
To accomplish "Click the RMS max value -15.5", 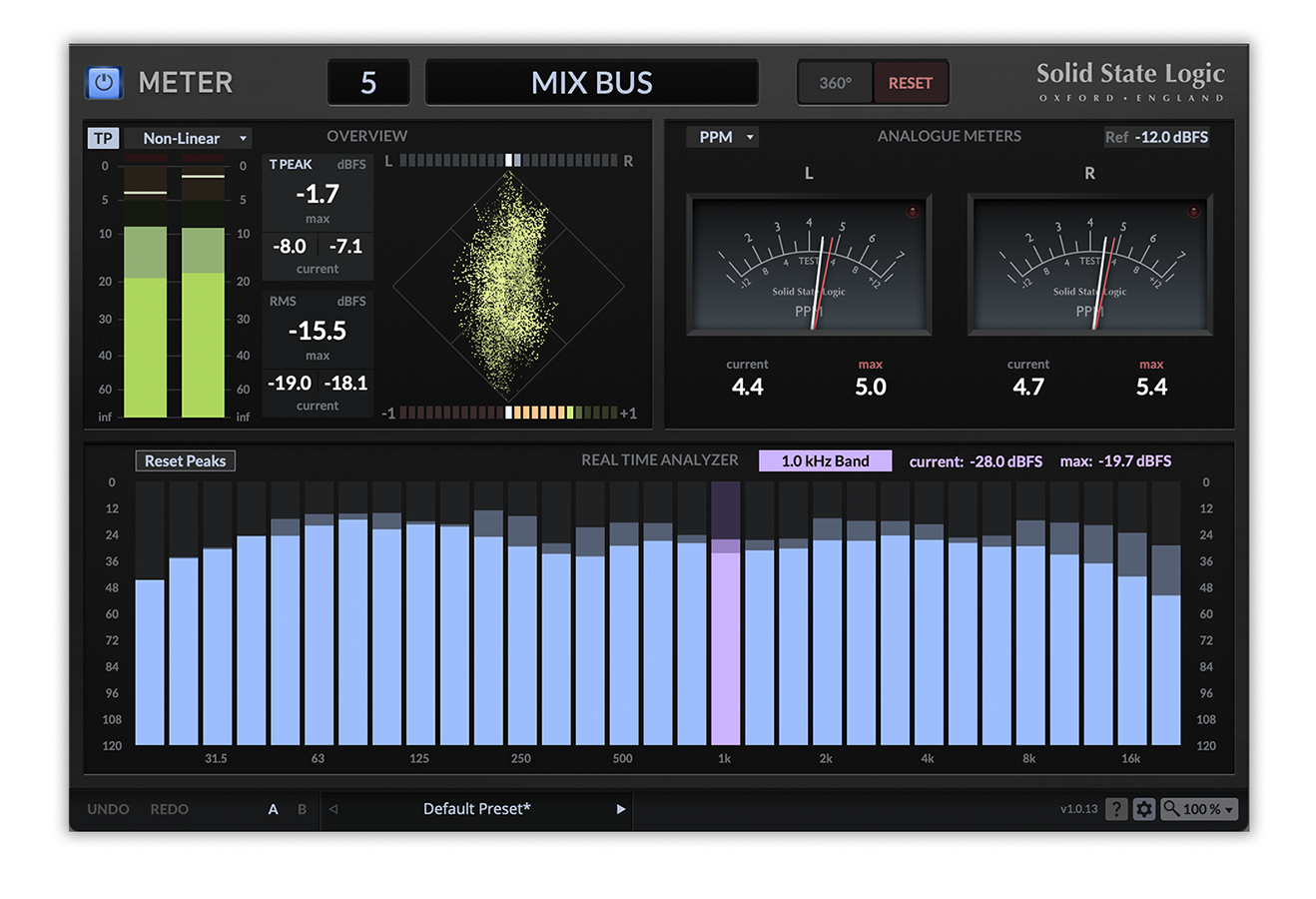I will click(318, 331).
